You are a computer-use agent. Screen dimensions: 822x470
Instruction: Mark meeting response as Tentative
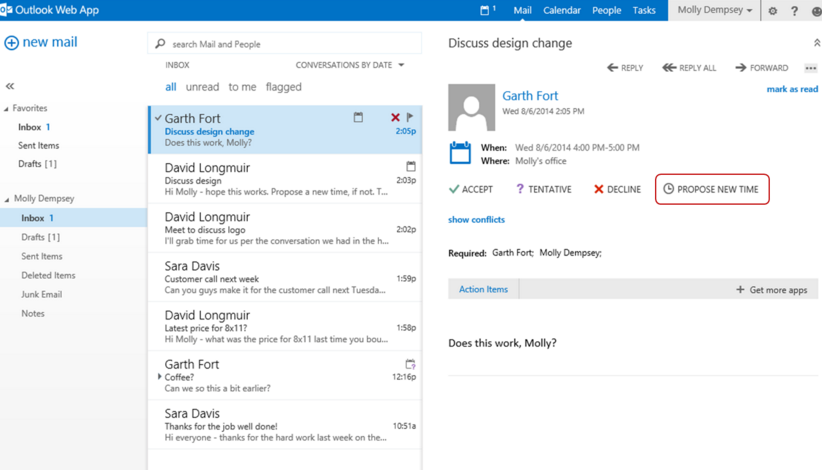(x=544, y=189)
